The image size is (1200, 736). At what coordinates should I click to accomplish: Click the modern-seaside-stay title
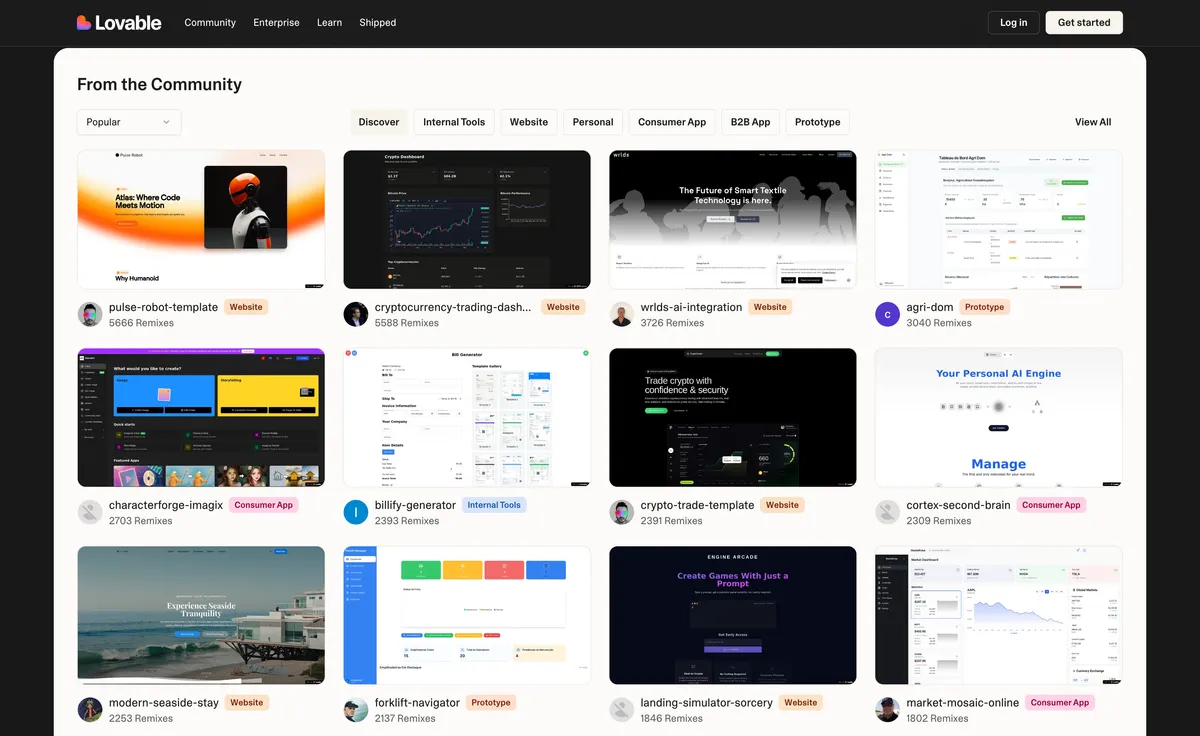pos(164,703)
